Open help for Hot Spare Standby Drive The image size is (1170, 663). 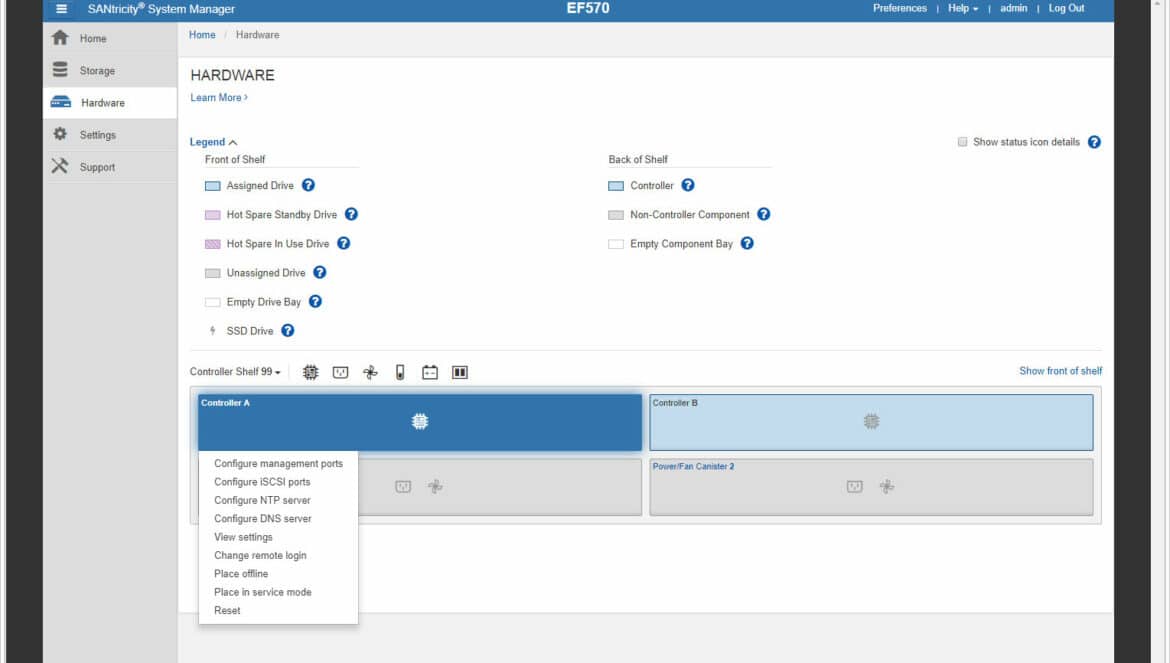[x=351, y=214]
